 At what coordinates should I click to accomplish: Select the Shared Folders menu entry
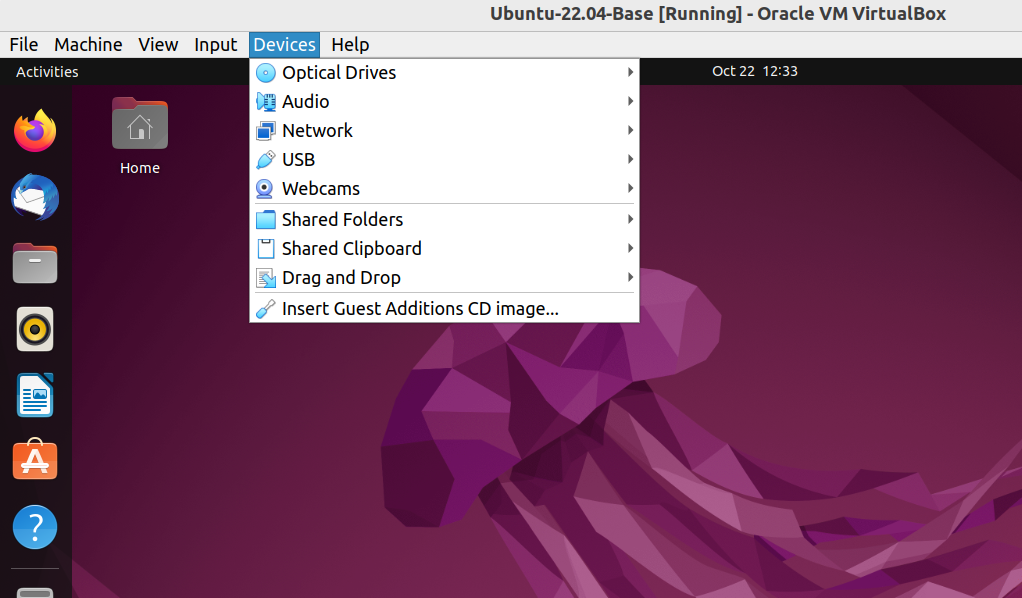coord(444,220)
